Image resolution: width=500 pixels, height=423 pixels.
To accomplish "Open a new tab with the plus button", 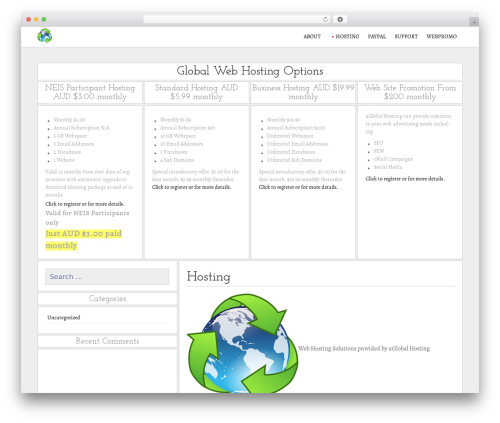I will [x=474, y=22].
